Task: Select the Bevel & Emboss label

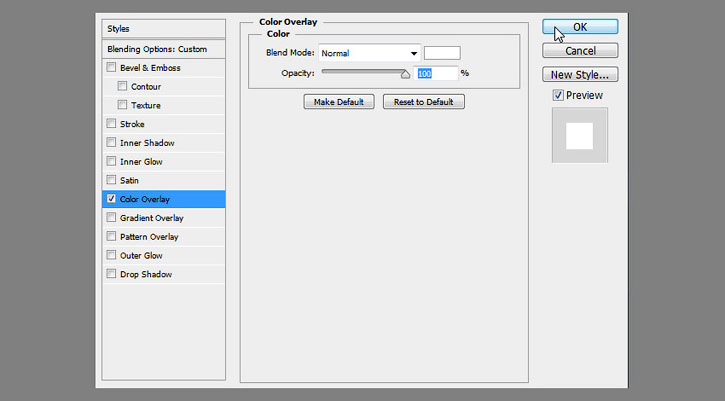Action: (x=150, y=68)
